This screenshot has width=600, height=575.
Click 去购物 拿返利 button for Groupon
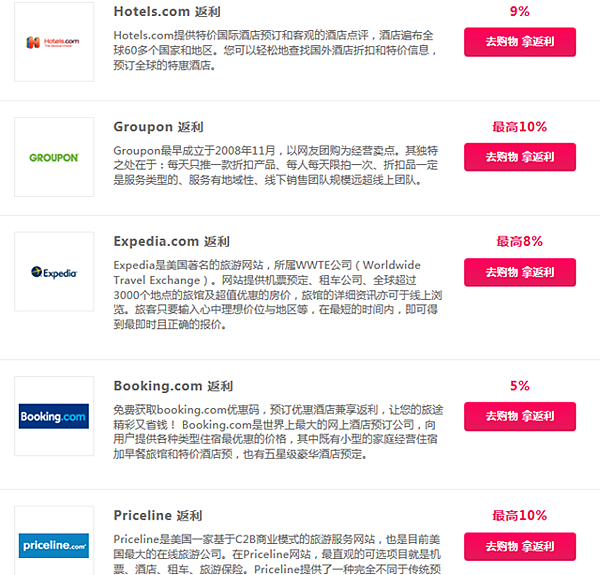[520, 157]
